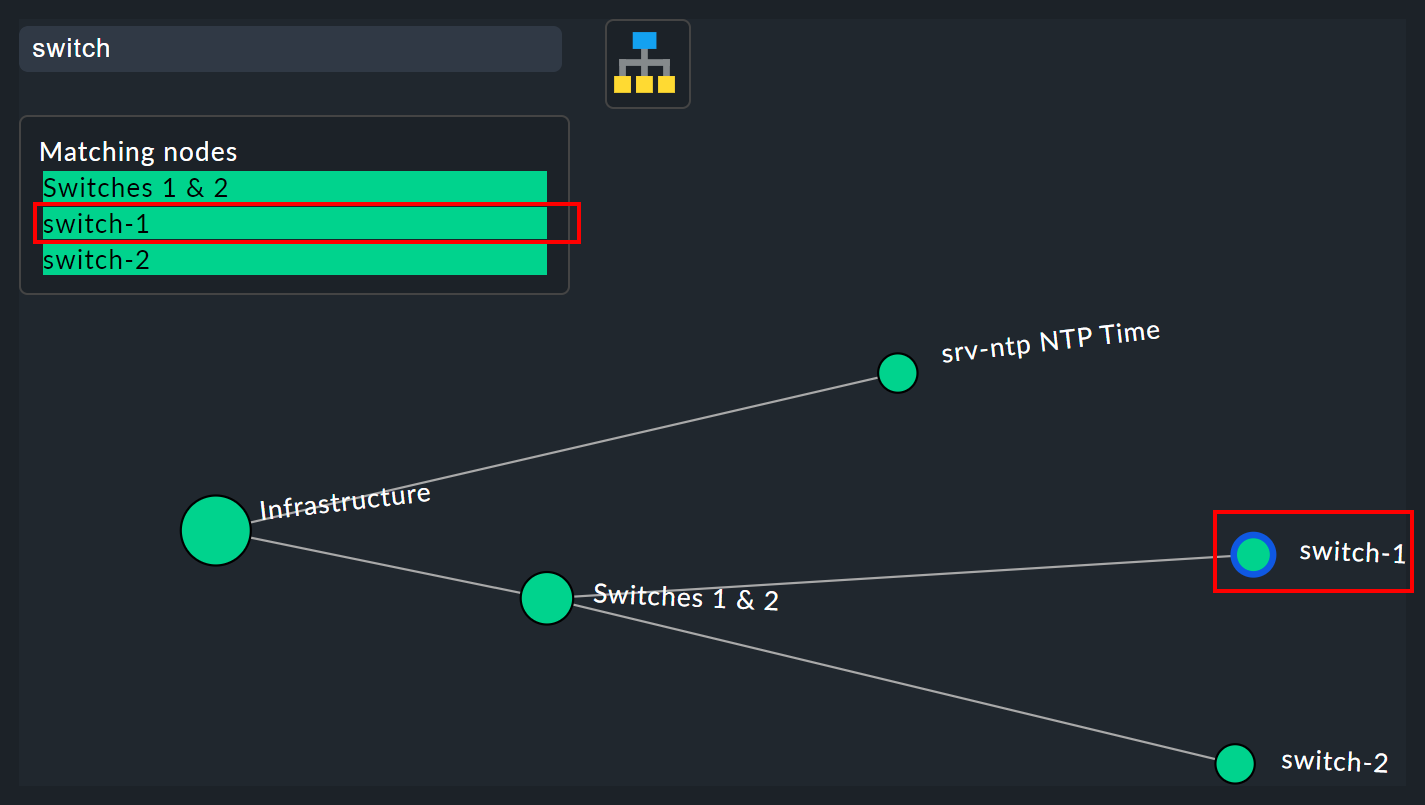The image size is (1425, 805).
Task: Select switch-2 in the Matching nodes list
Action: 294,259
